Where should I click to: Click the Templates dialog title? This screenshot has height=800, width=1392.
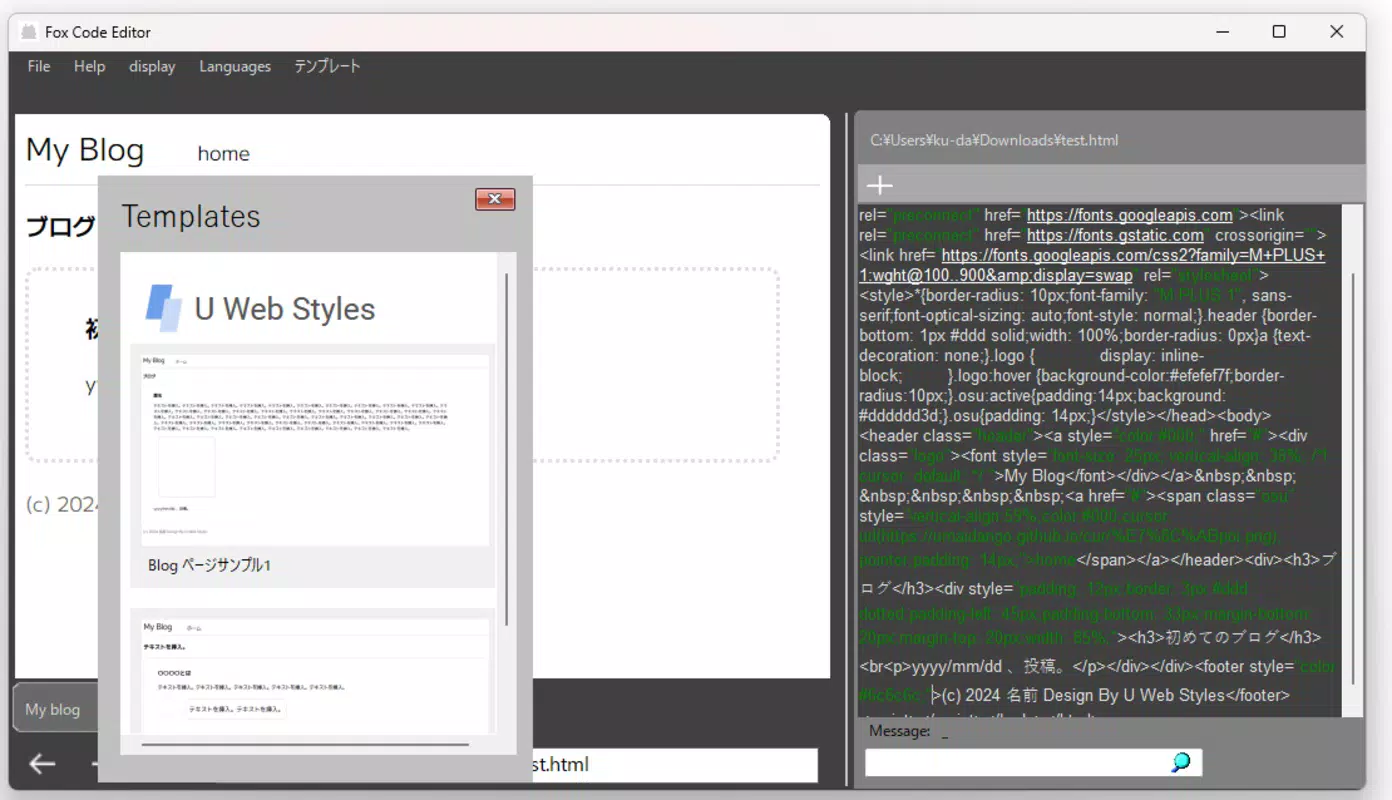tap(191, 216)
